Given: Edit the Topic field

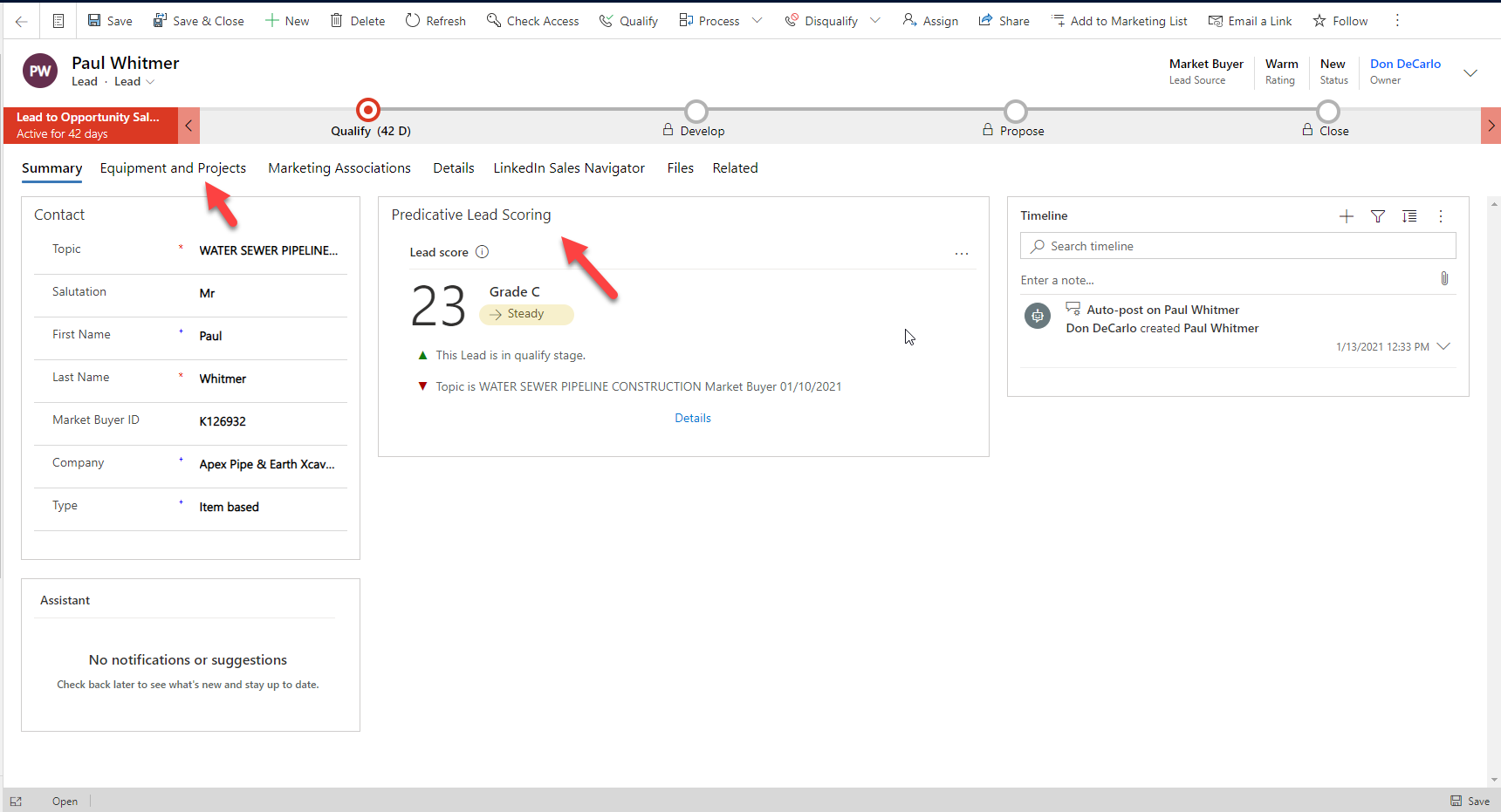Looking at the screenshot, I should pos(268,250).
